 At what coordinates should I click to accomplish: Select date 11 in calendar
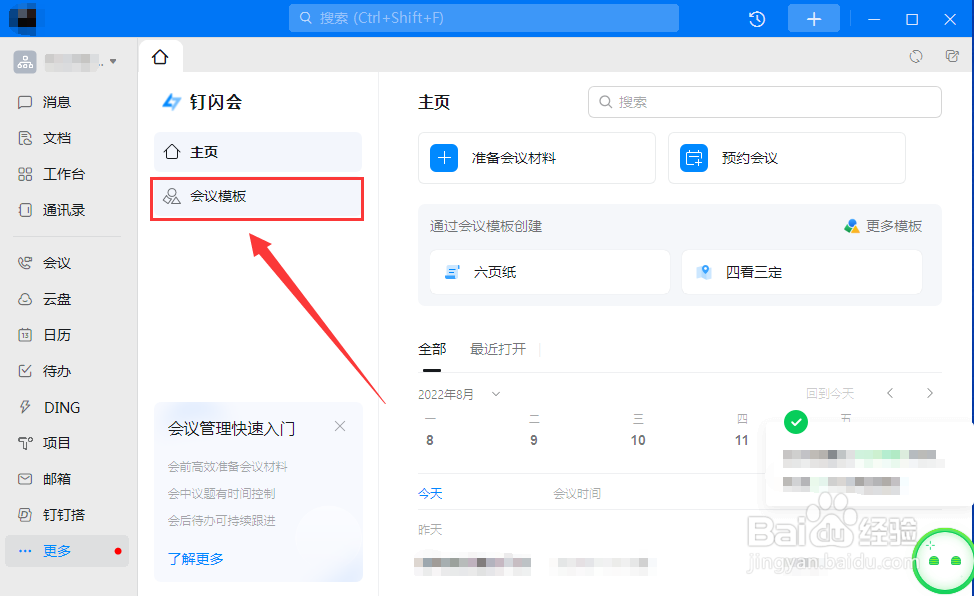[x=742, y=440]
